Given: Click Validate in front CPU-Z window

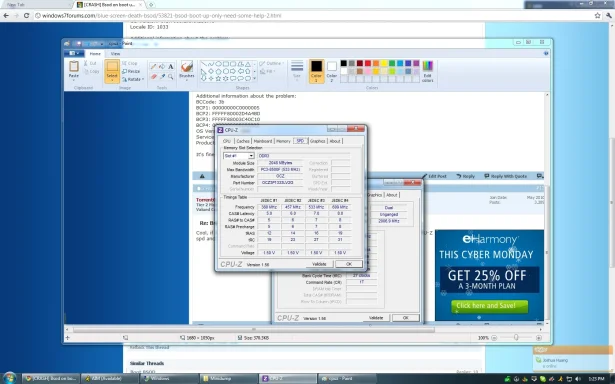Looking at the screenshot, I should [x=319, y=264].
